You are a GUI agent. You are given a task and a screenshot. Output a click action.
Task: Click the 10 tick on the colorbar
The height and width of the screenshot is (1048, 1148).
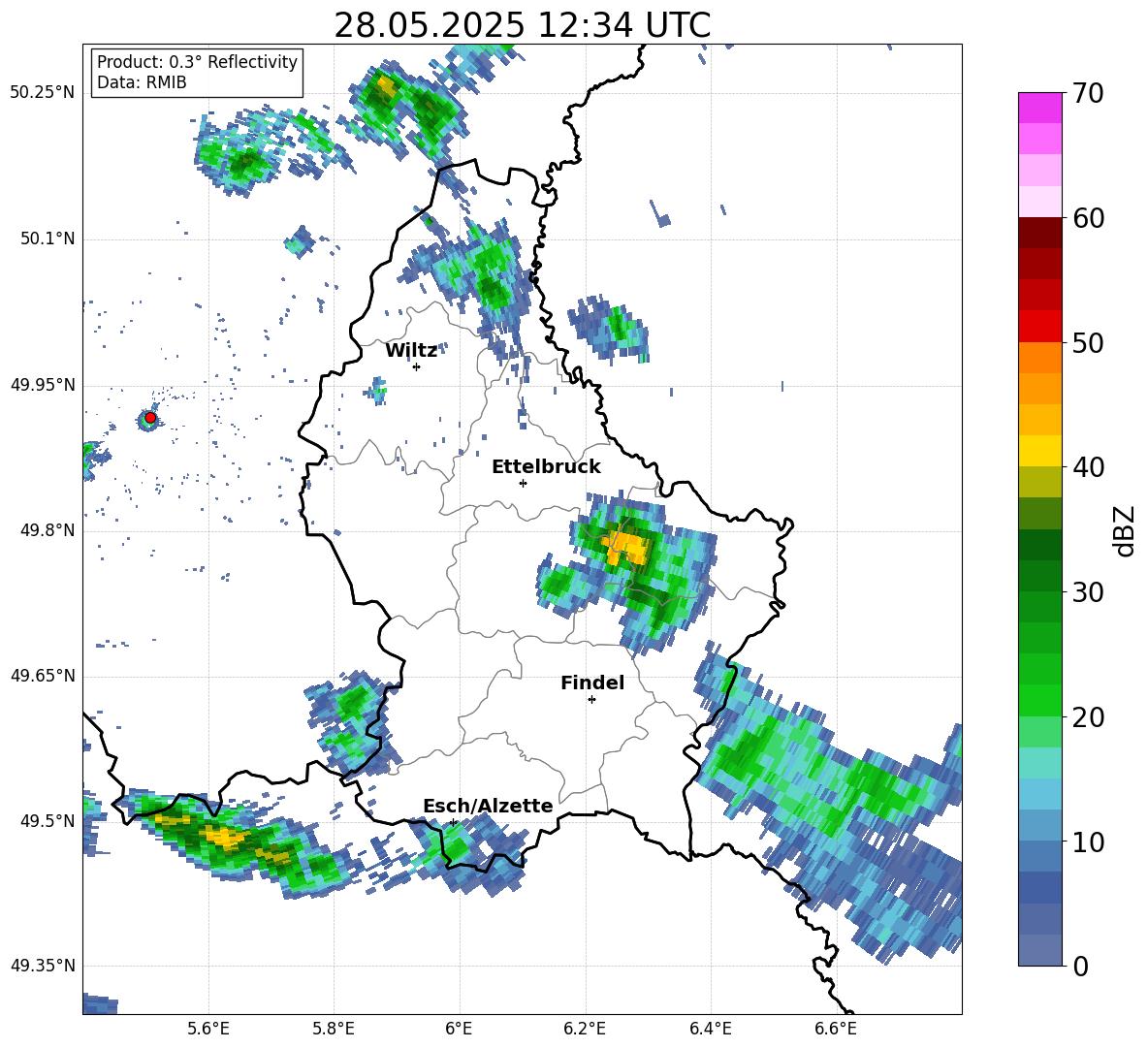point(1088,842)
